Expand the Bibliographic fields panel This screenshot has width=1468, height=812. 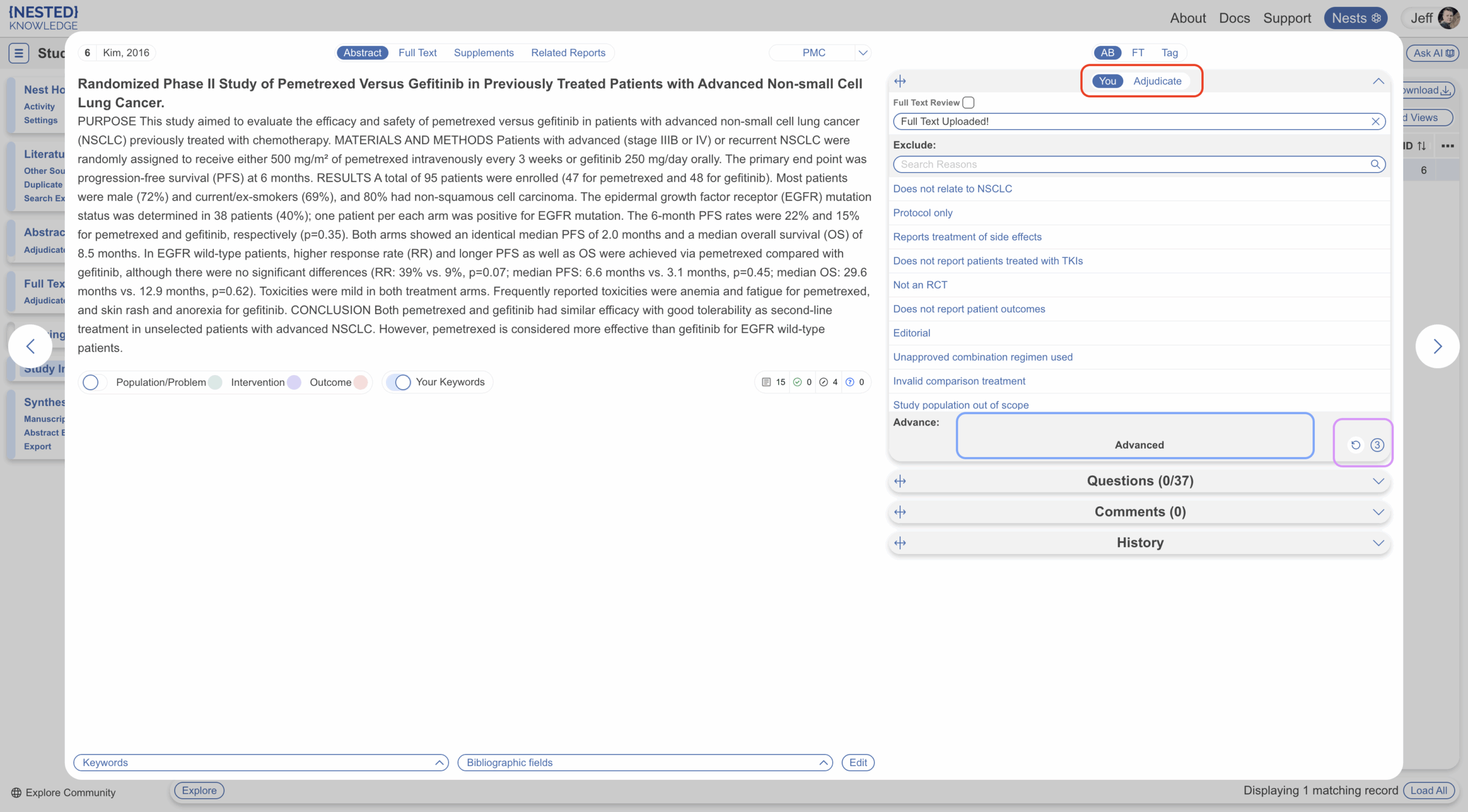[x=823, y=763]
